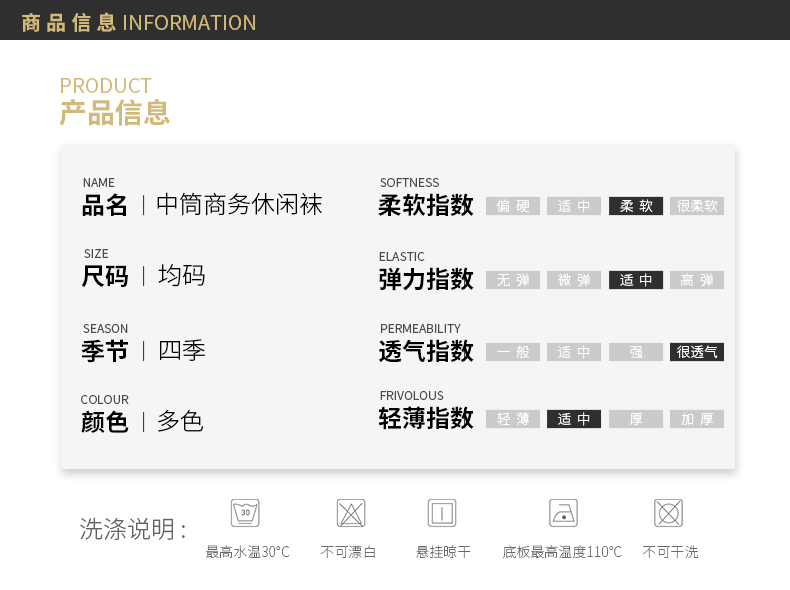The image size is (790, 590).
Task: Select the highlighted 柔软 softness tag
Action: [636, 206]
